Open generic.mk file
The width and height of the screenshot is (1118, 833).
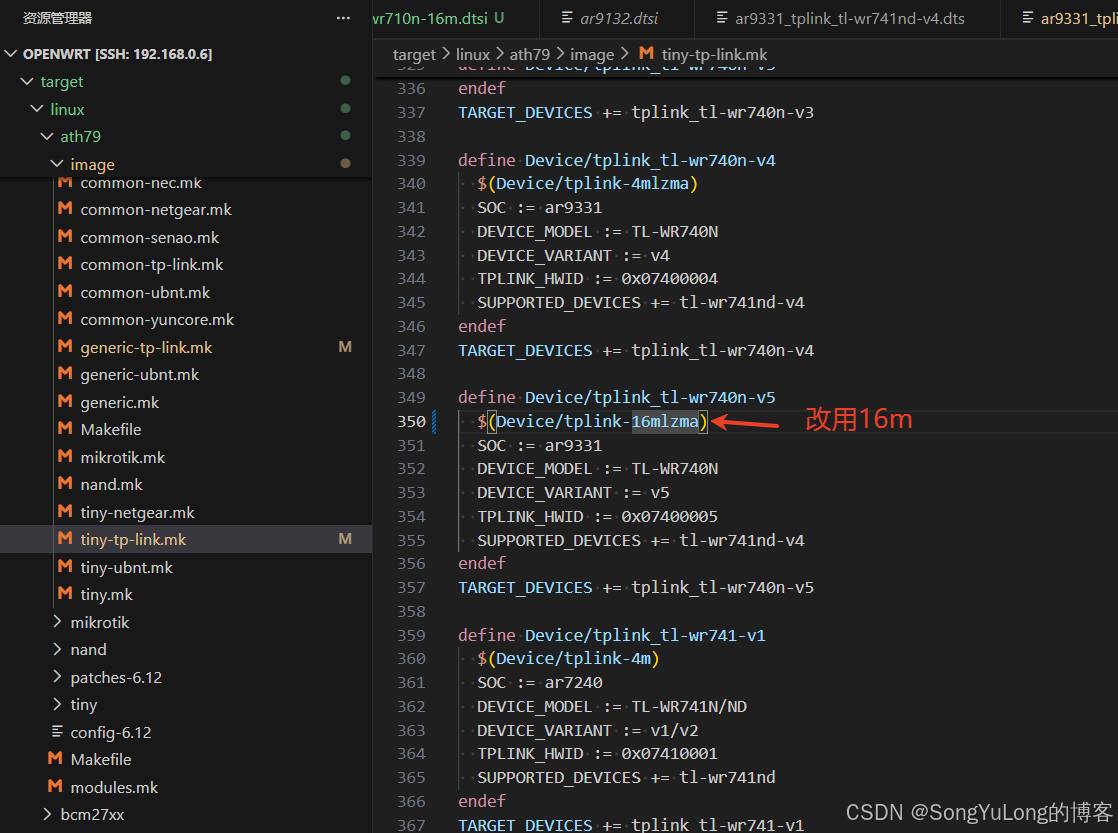119,402
